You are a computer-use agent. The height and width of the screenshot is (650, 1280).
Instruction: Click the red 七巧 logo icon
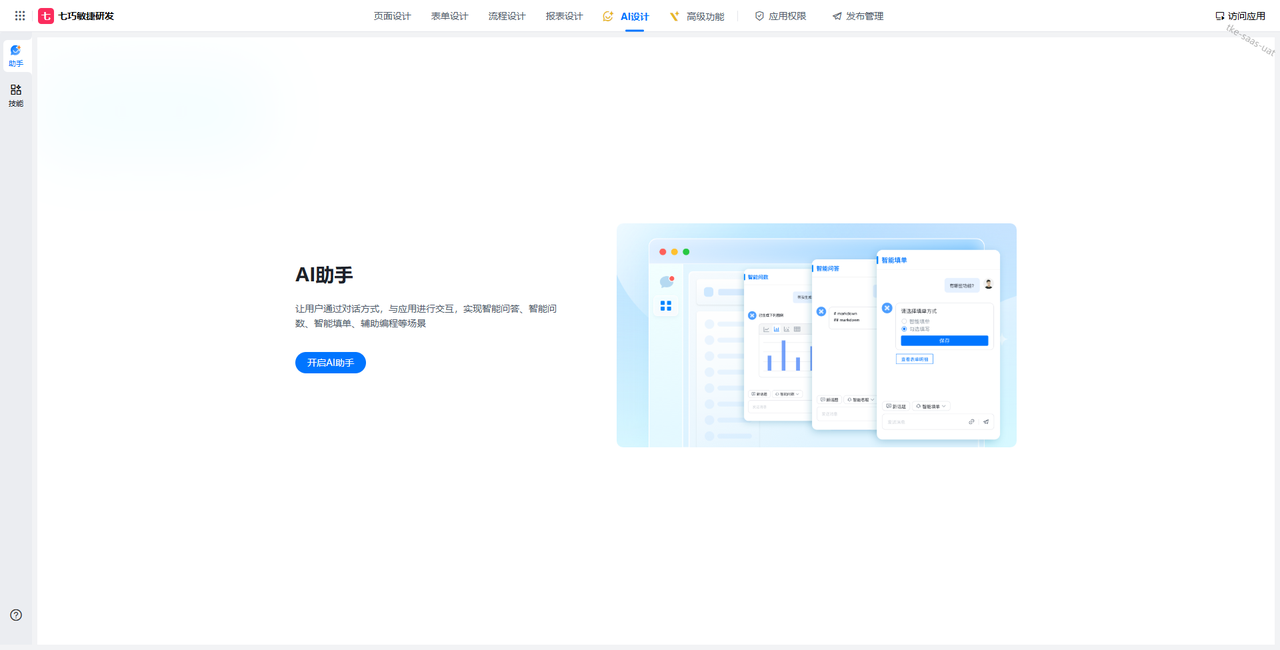click(x=46, y=16)
